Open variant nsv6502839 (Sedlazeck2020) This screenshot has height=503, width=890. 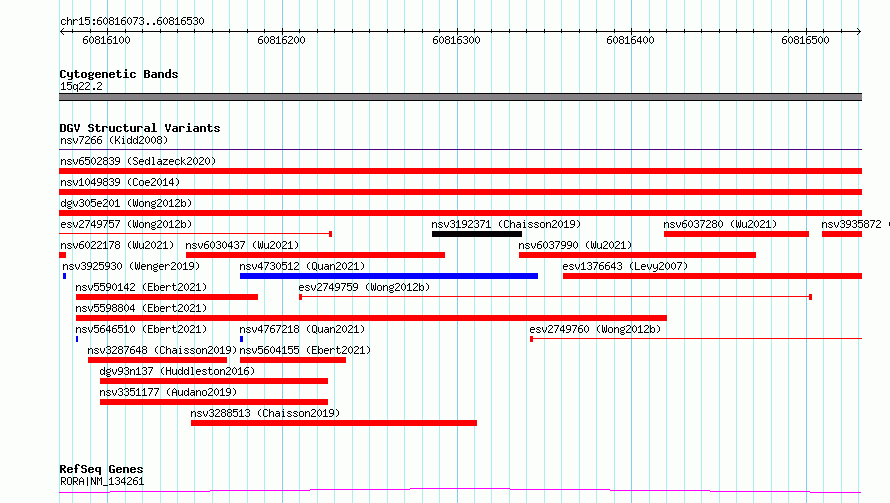(138, 161)
